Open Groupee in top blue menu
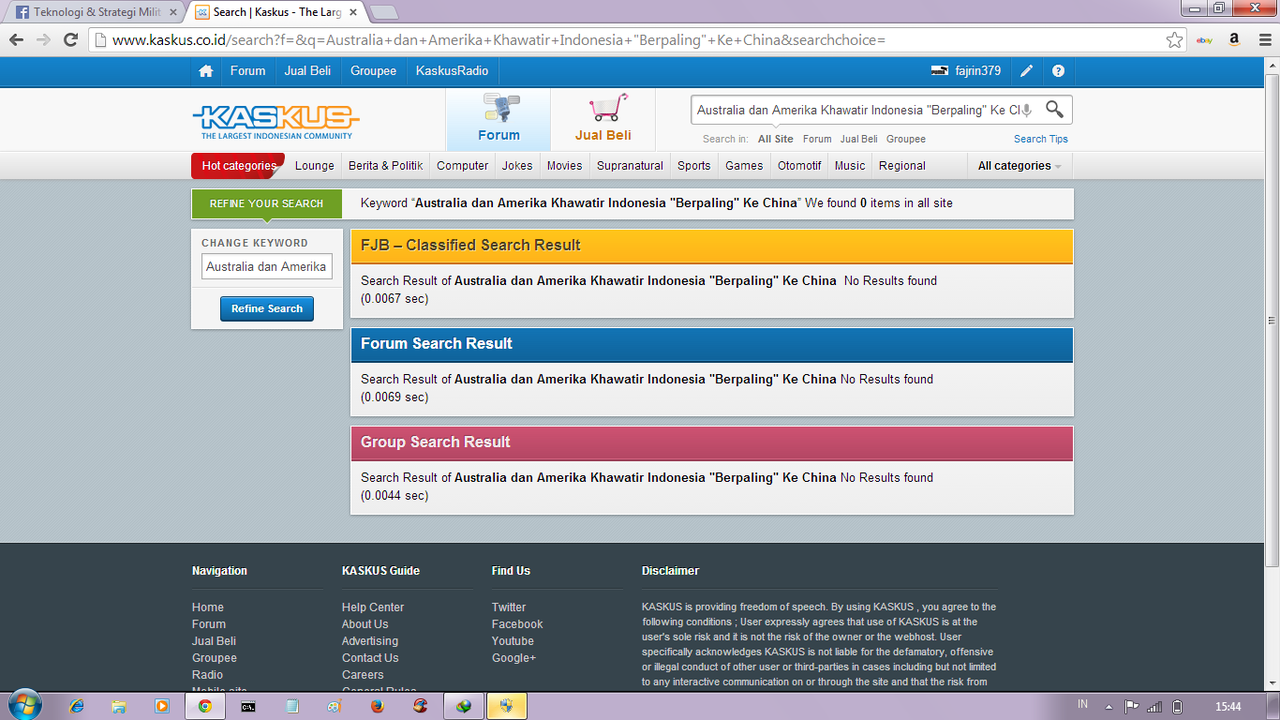The image size is (1280, 720). 373,71
